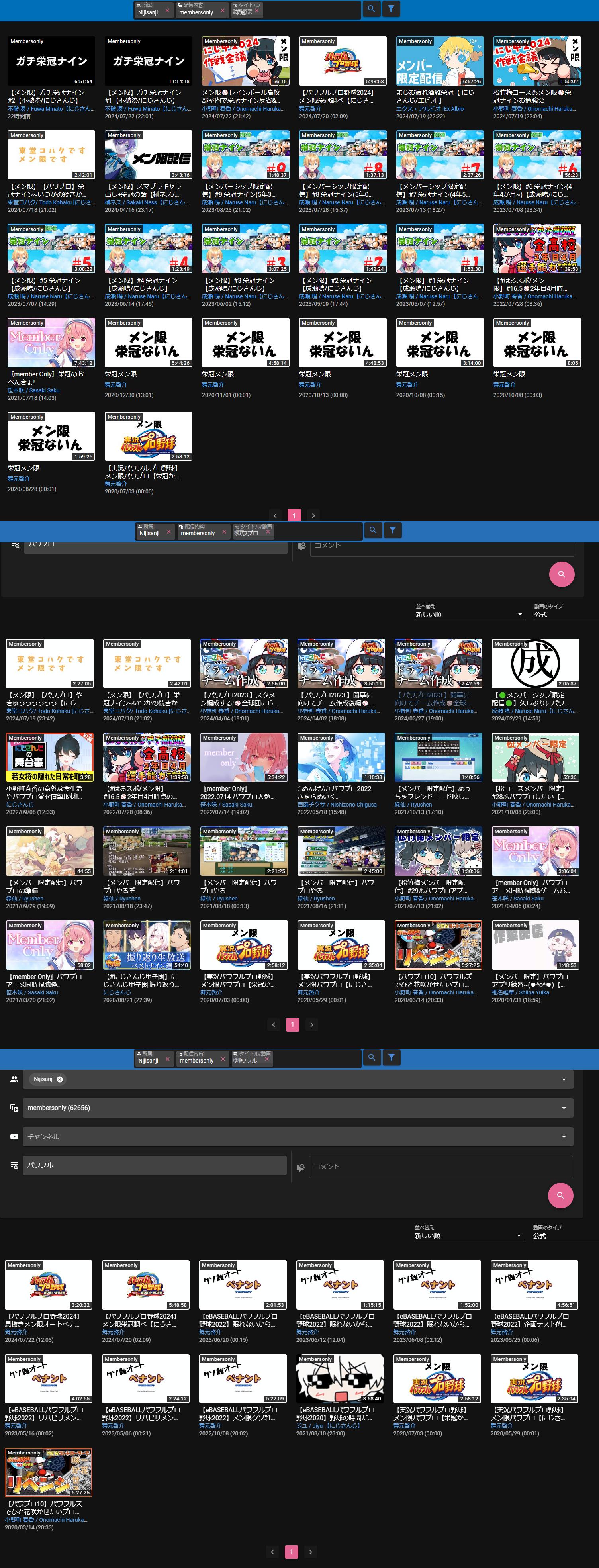The height and width of the screenshot is (1568, 599).
Task: Open the circled 成 thumbnail video
Action: point(535,663)
